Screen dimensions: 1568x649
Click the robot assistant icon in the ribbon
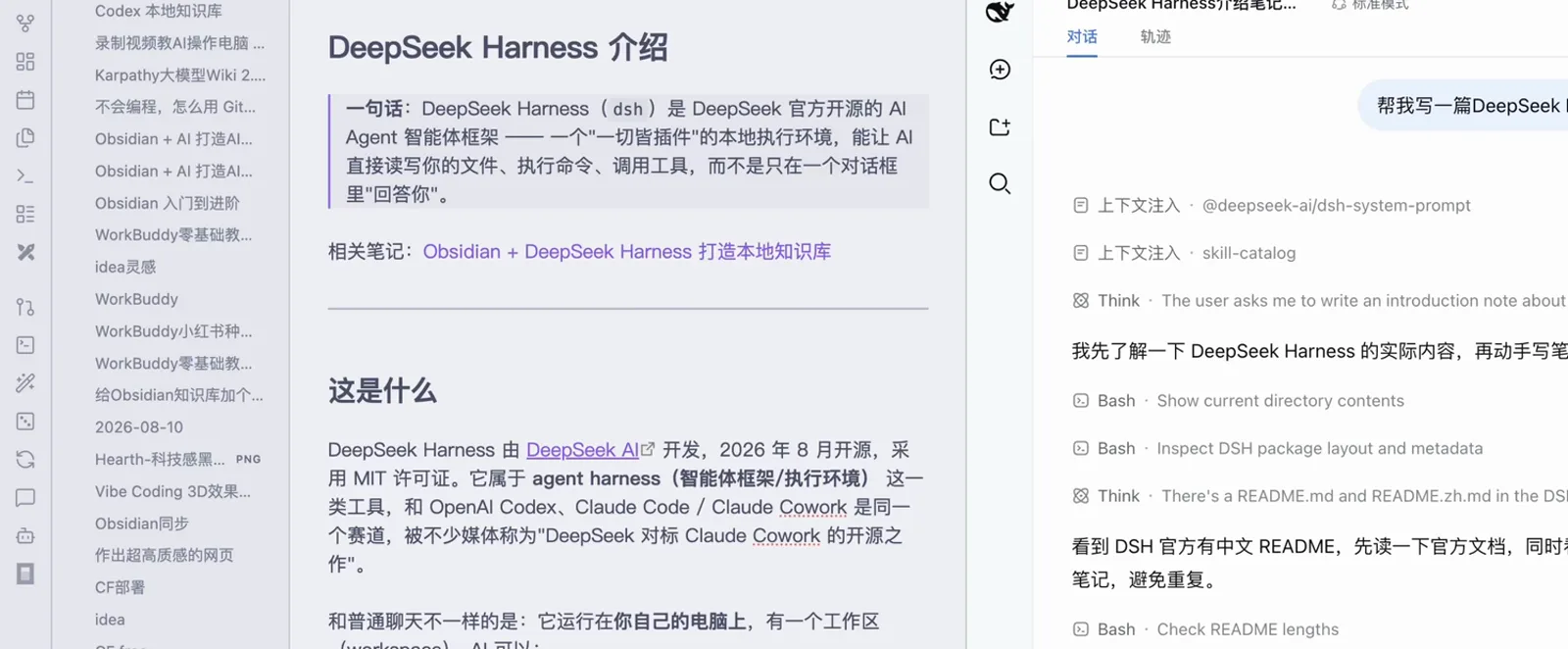25,535
